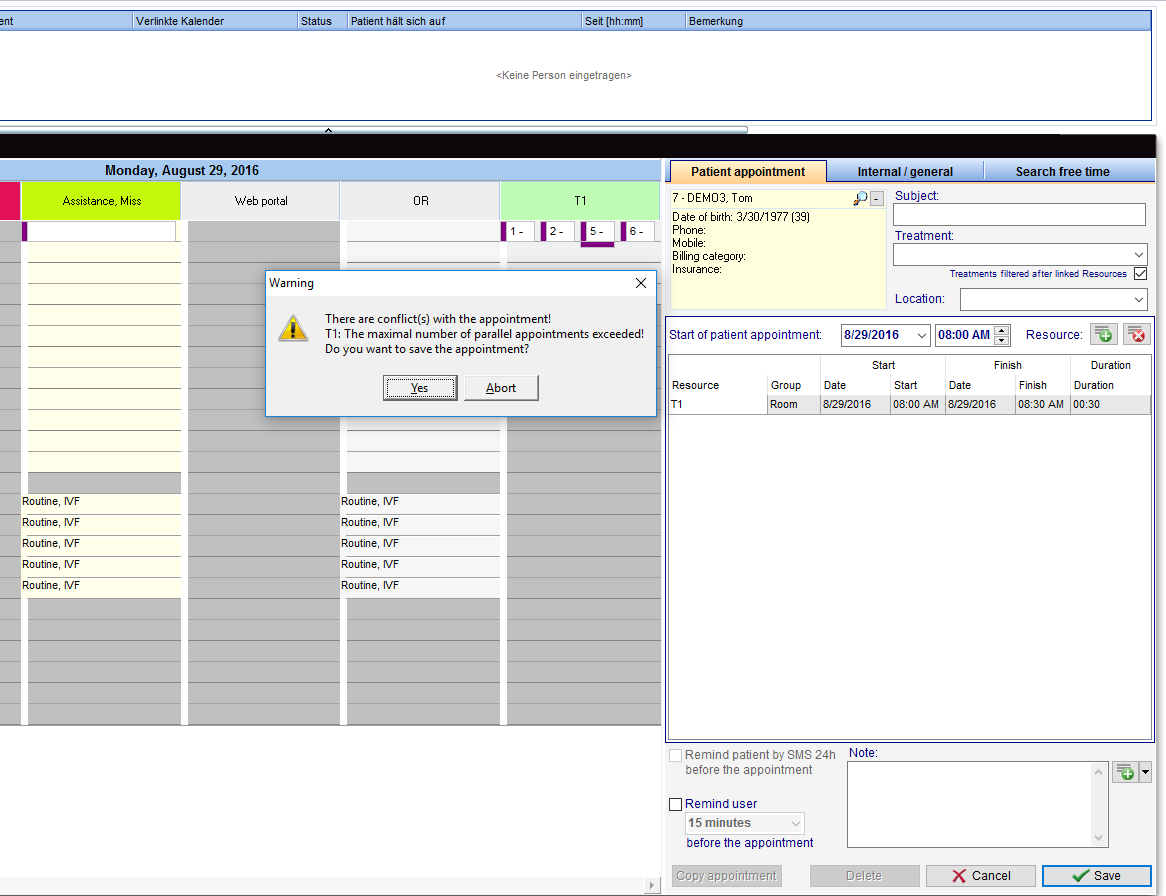
Task: Enable Remind patient by SMS 24h checkbox
Action: coord(676,755)
